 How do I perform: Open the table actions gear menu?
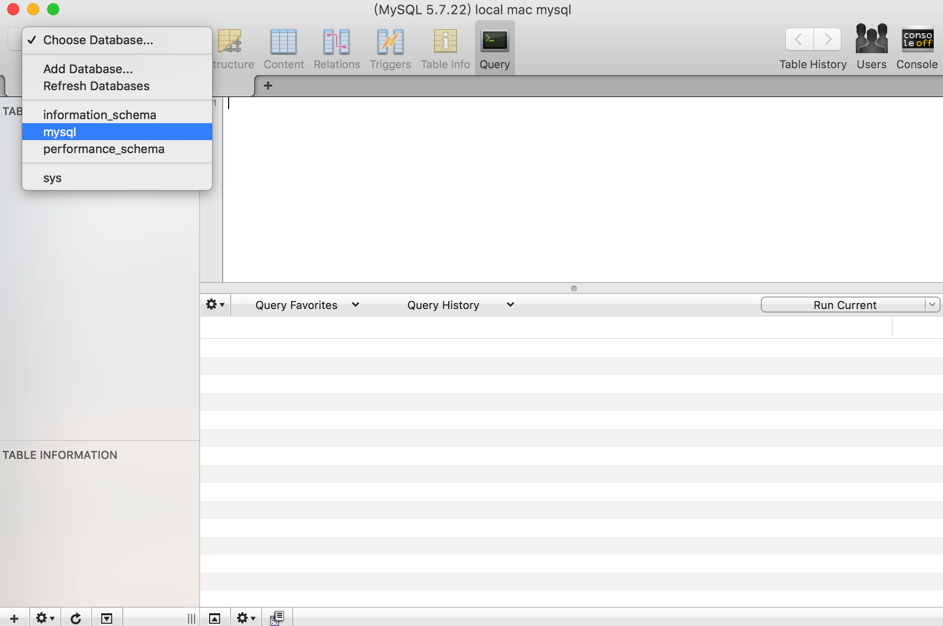tap(45, 618)
